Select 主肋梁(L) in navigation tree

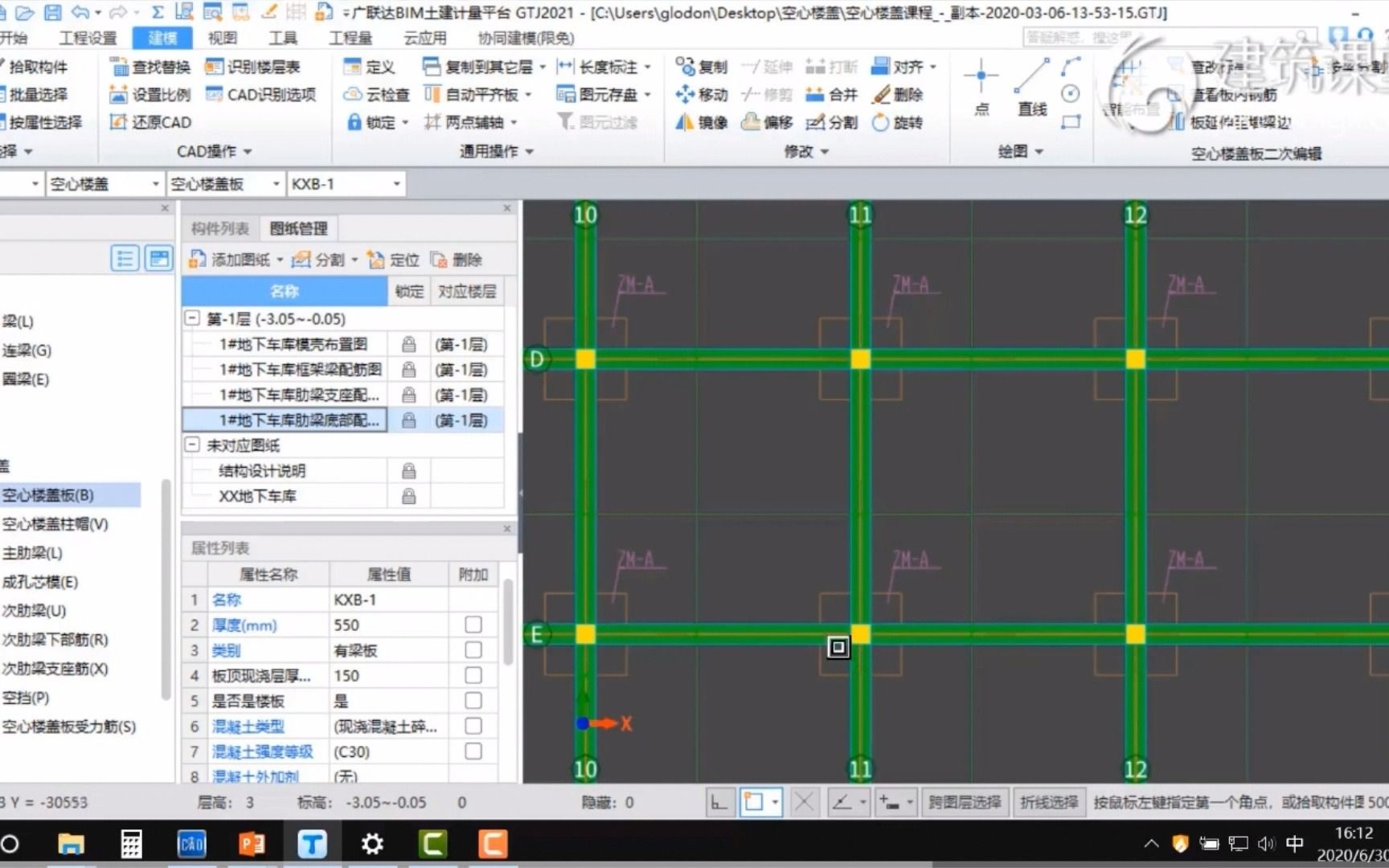[32, 553]
